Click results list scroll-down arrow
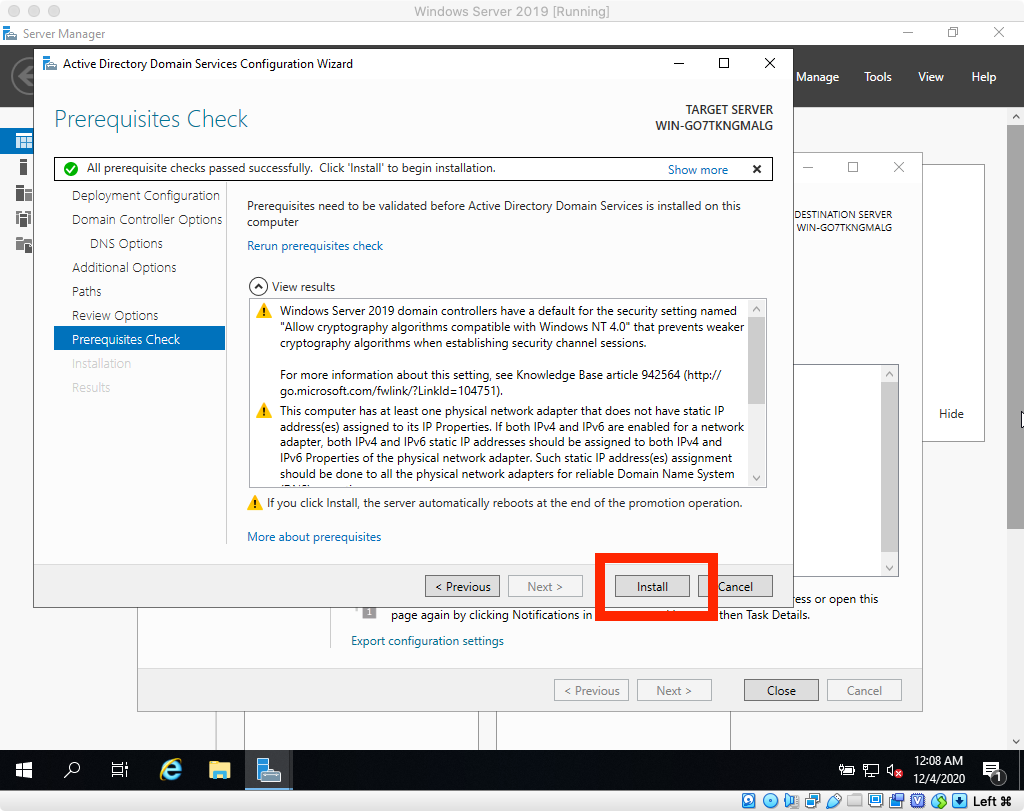The image size is (1024, 811). pyautogui.click(x=756, y=478)
